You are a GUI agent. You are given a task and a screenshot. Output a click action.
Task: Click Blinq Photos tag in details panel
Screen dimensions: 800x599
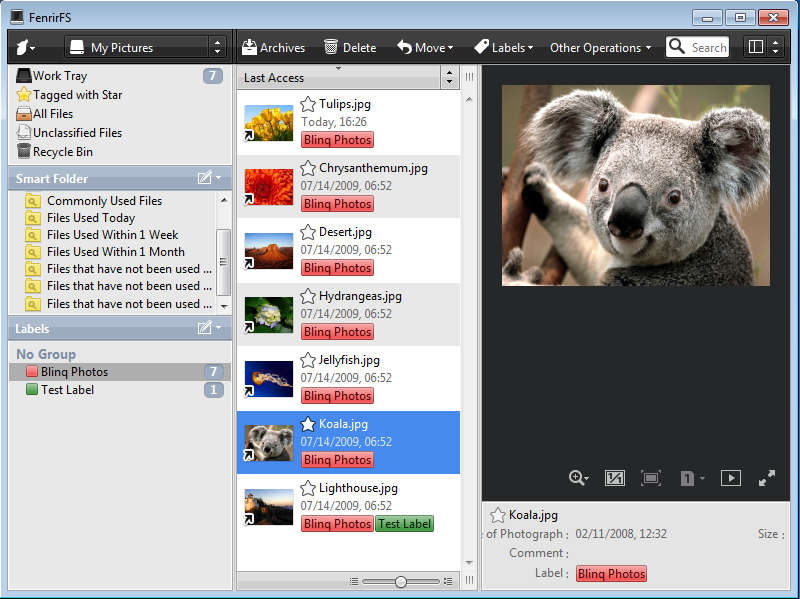pyautogui.click(x=612, y=573)
